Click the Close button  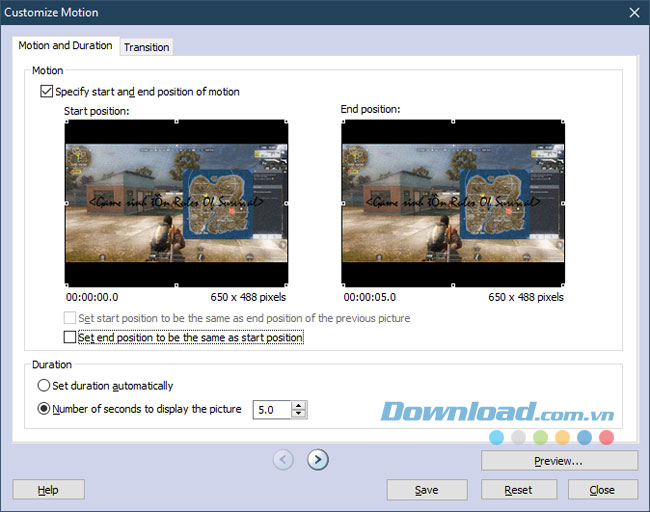(602, 490)
